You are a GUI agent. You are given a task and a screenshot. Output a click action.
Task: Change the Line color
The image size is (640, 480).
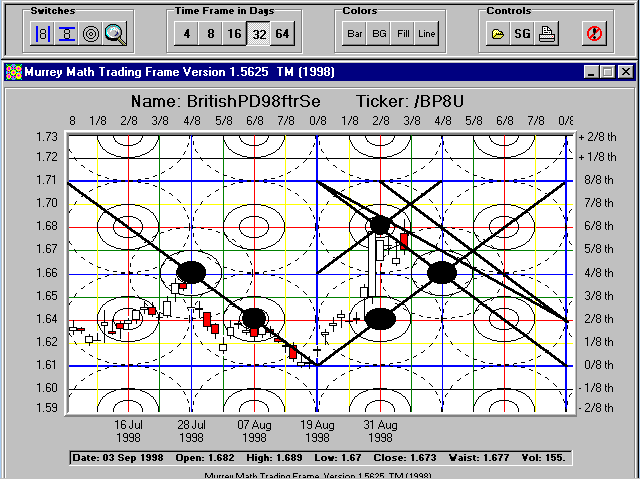427,33
